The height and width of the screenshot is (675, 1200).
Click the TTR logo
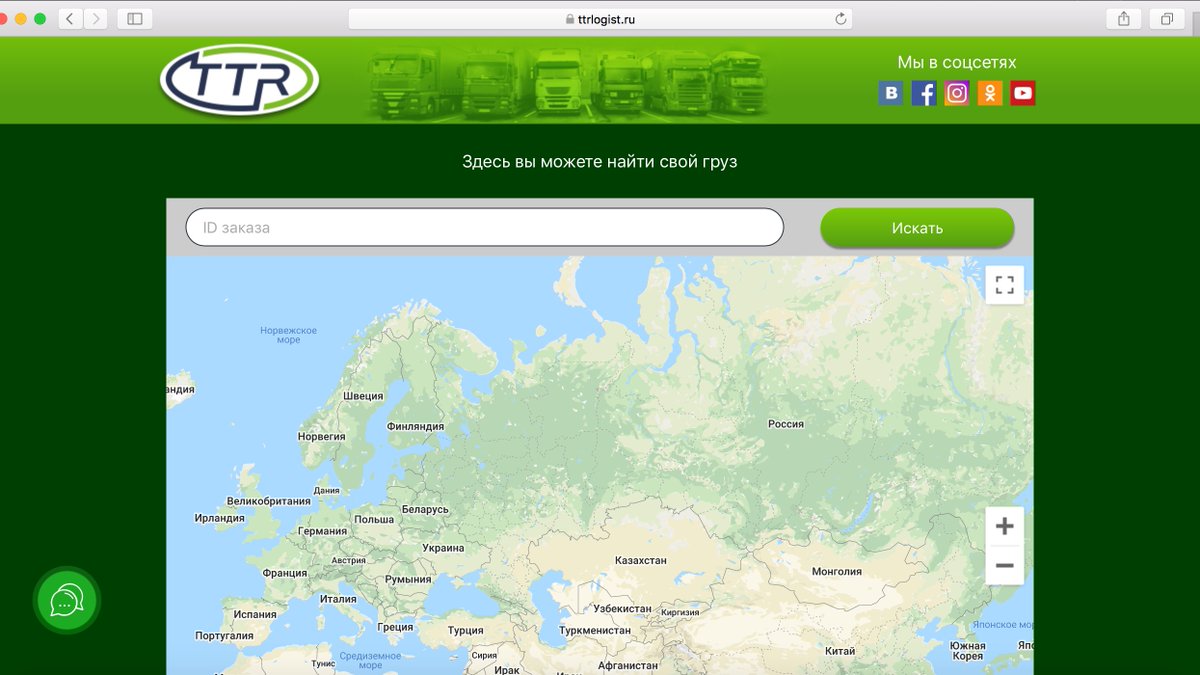[239, 80]
